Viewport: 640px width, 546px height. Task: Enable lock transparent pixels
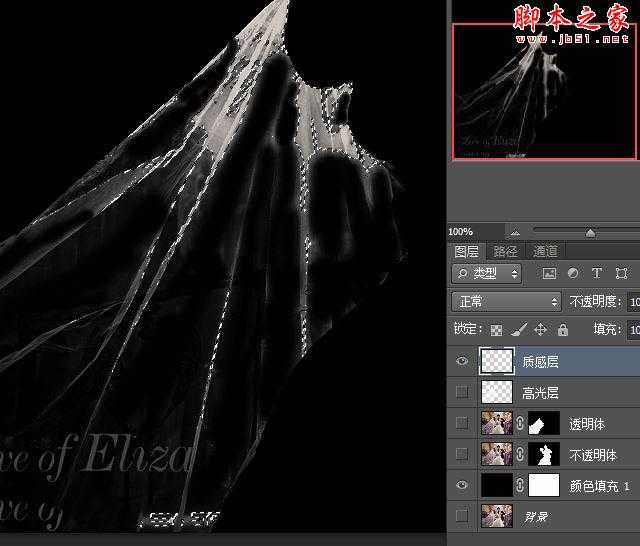pos(496,330)
